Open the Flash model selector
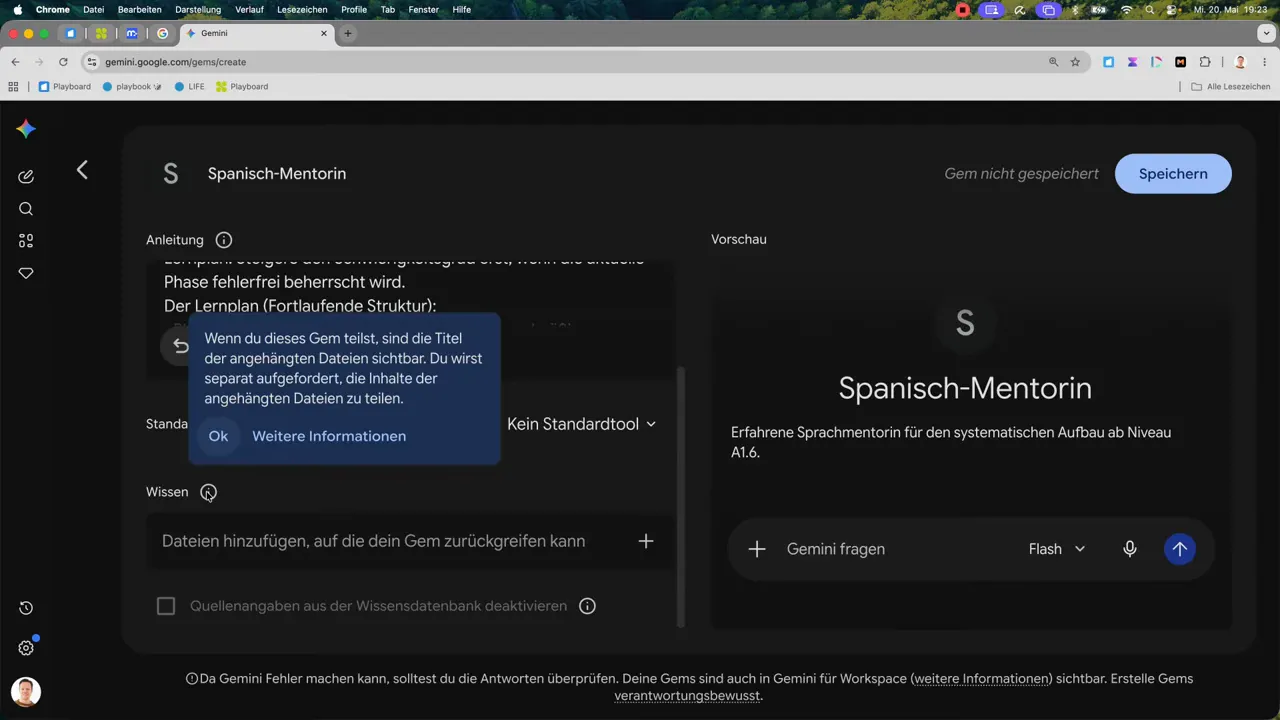Screen dimensions: 1280x720 point(1057,549)
